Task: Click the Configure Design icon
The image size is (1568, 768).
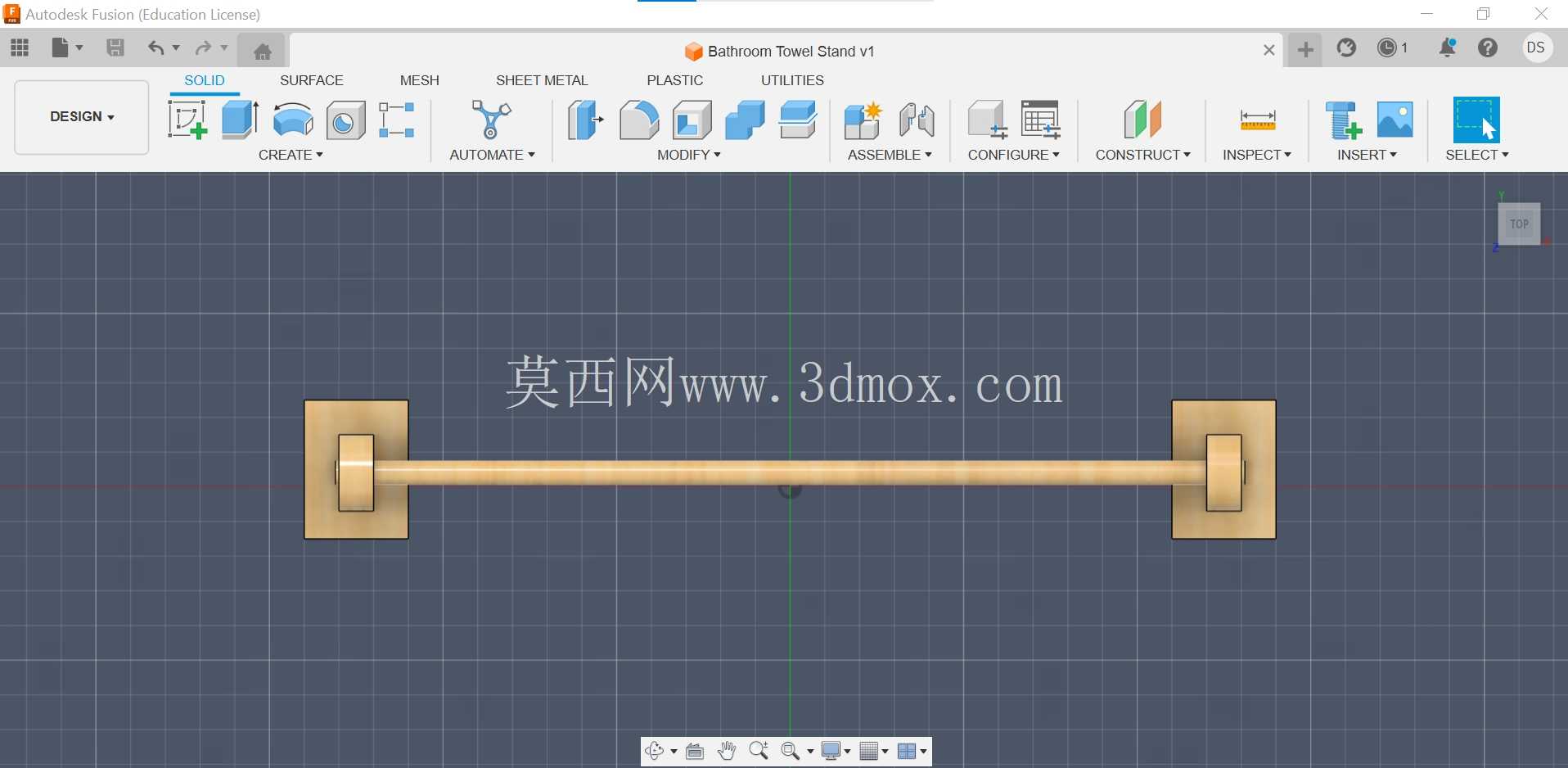Action: 987,120
